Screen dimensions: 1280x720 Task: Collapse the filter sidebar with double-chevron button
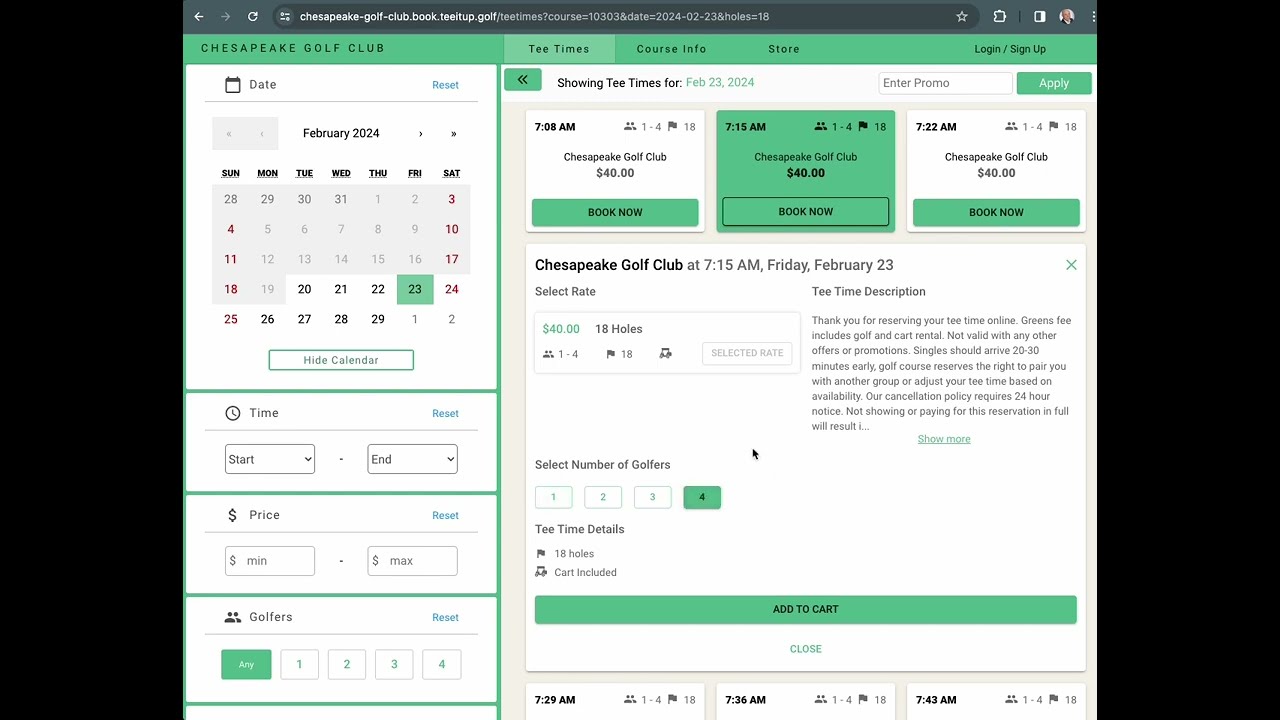[x=522, y=80]
